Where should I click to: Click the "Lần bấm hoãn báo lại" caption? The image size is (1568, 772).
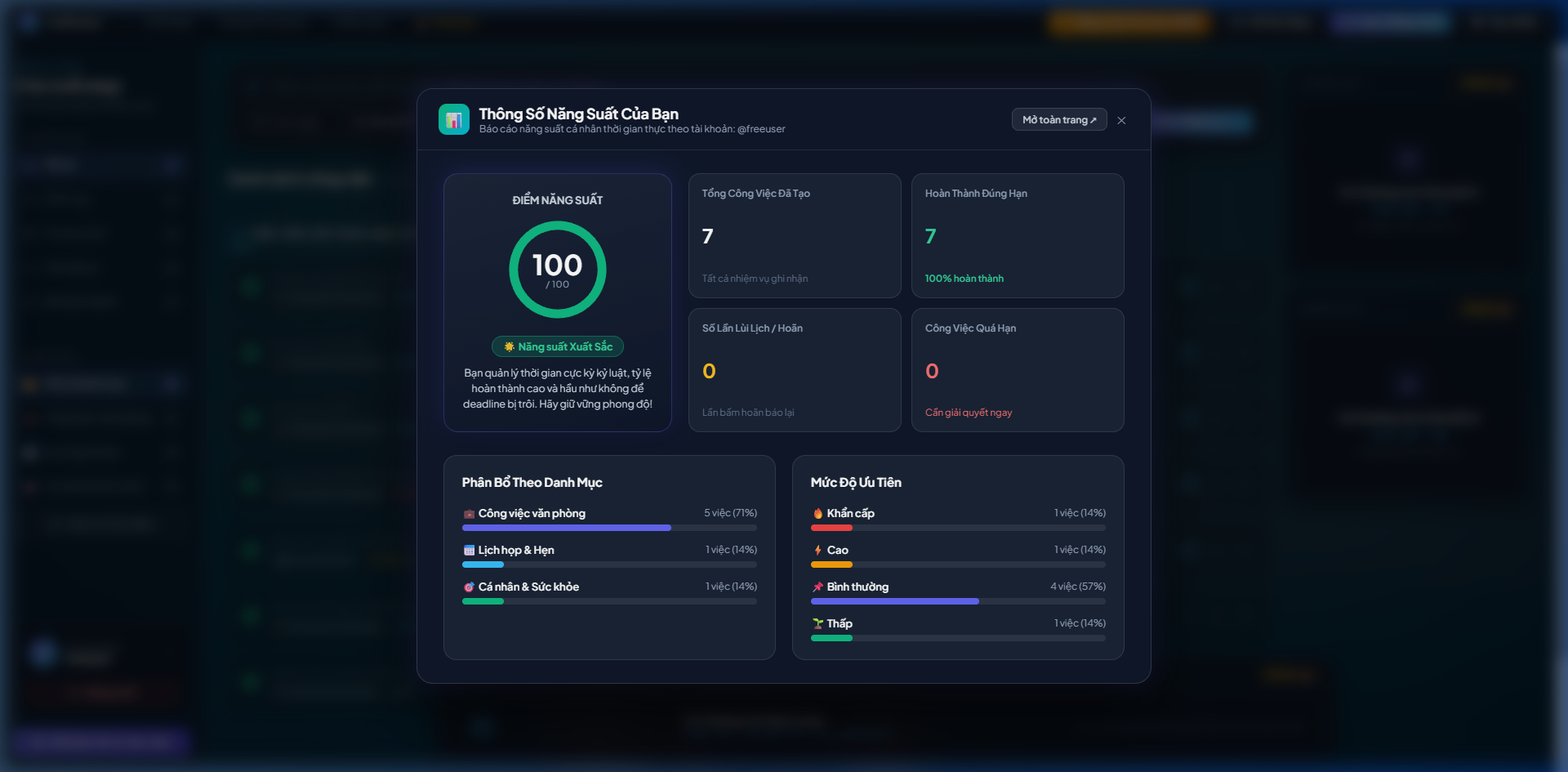tap(748, 413)
